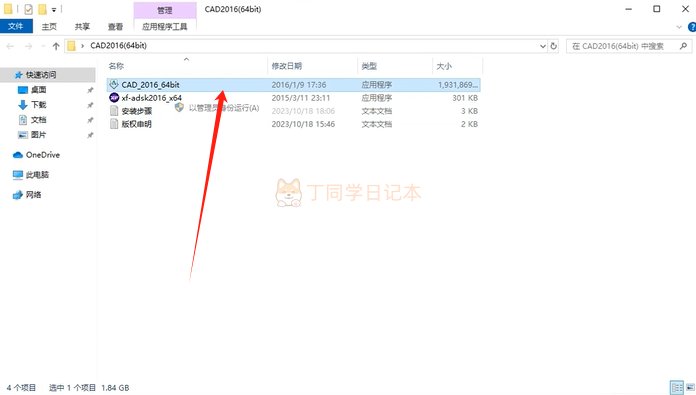Open the 主页 ribbon tab
Viewport: 696px width, 395px height.
49,27
